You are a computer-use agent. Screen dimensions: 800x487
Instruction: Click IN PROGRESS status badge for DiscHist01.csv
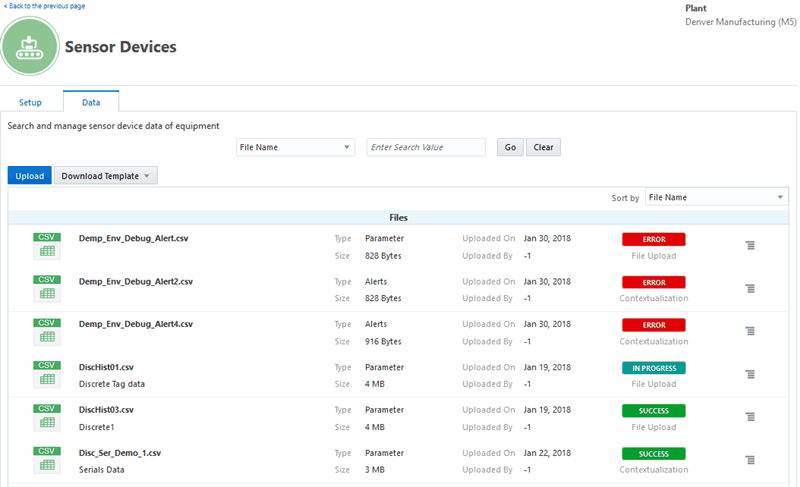coord(654,368)
